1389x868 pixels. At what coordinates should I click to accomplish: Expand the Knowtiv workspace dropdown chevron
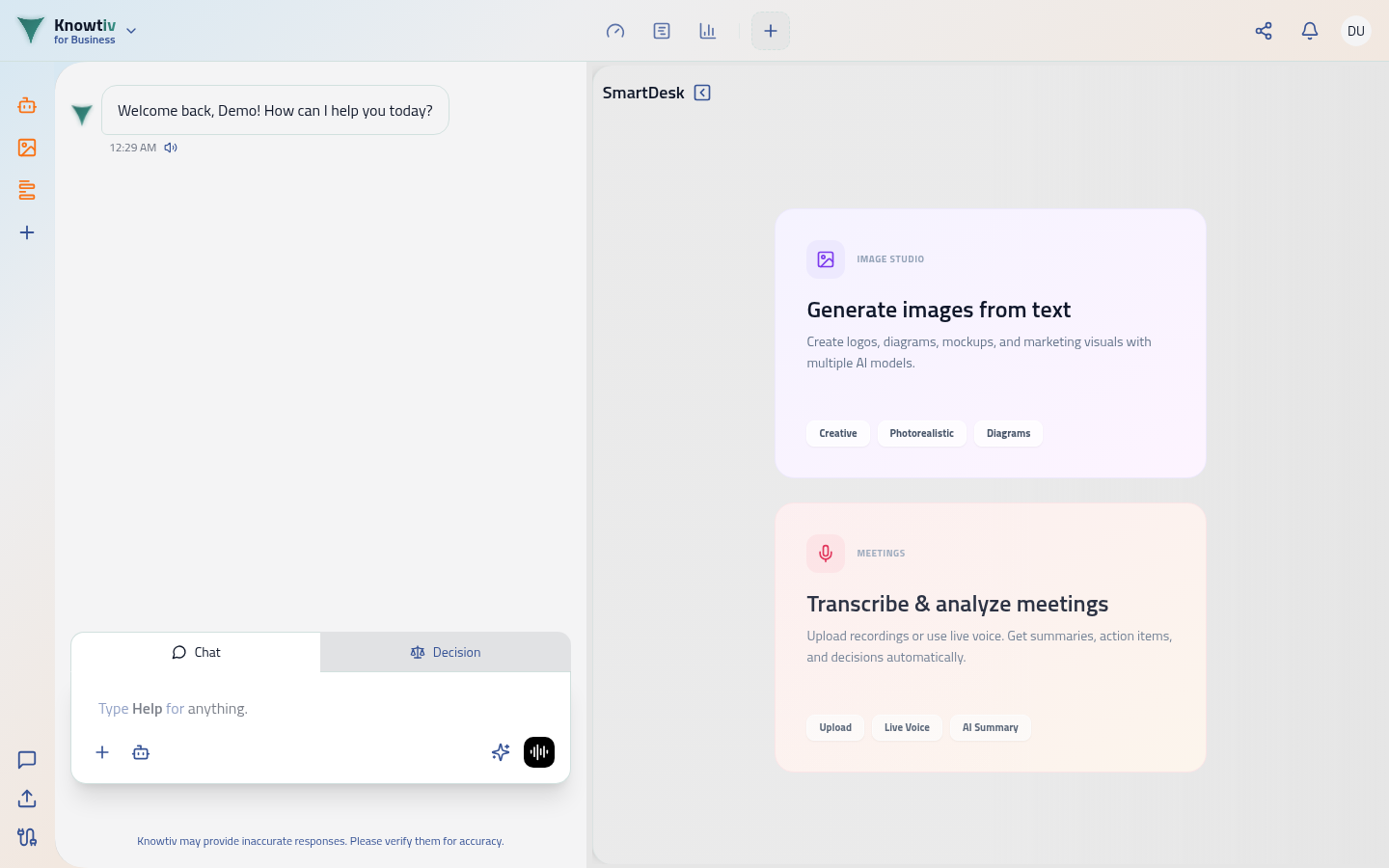click(x=131, y=31)
